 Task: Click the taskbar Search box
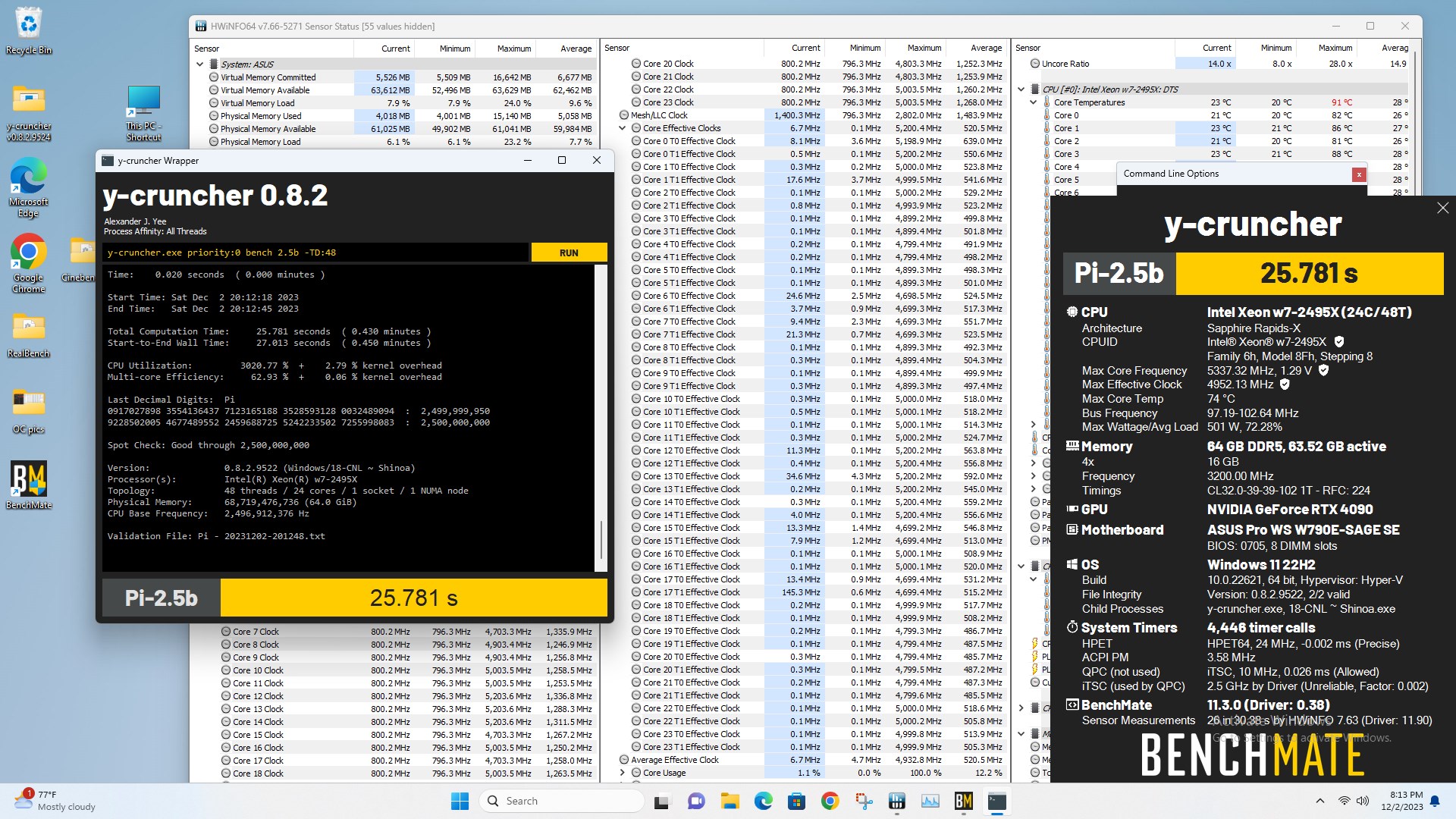tap(561, 801)
